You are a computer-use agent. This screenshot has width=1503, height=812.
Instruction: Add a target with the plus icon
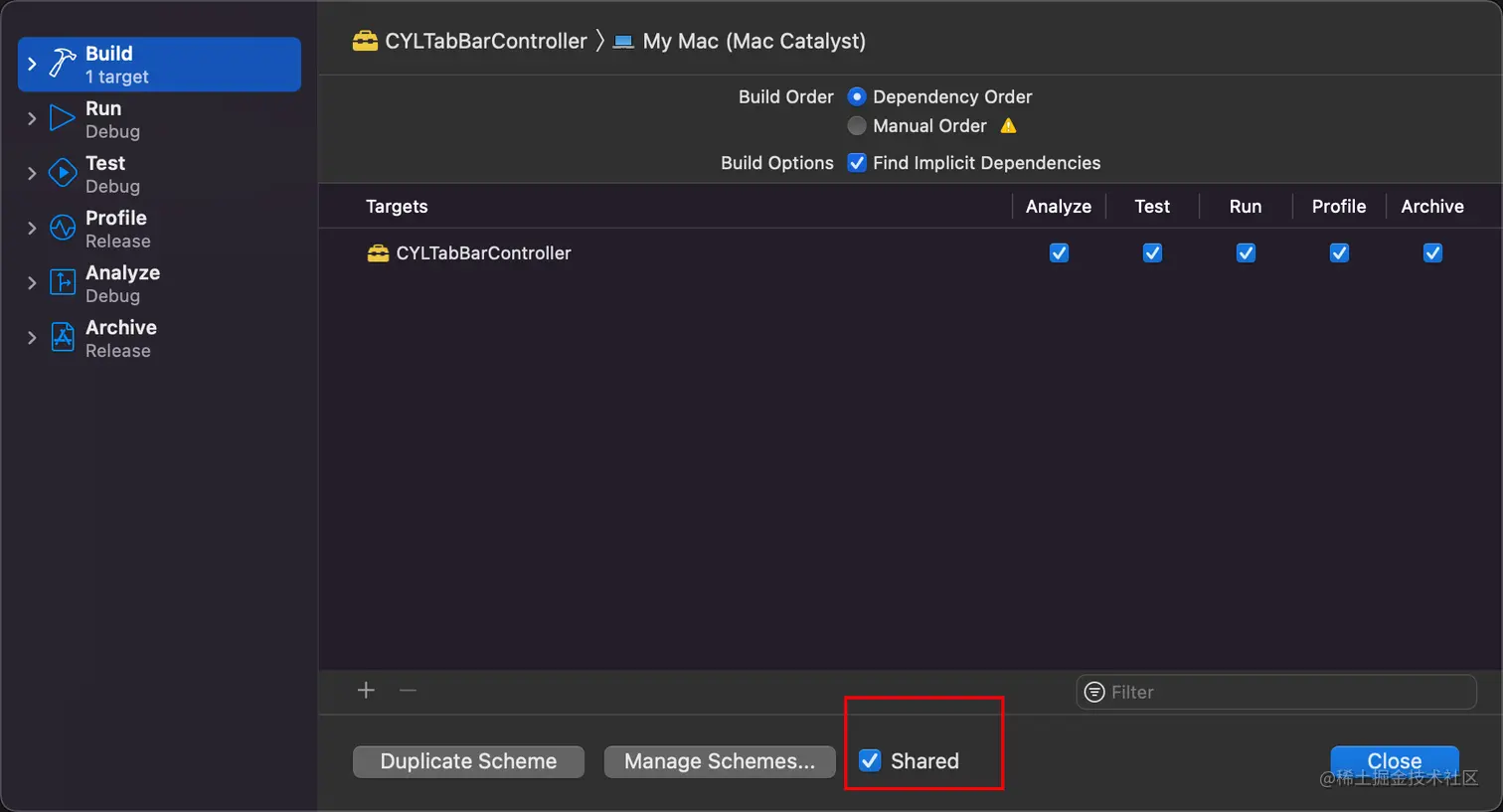pos(366,690)
